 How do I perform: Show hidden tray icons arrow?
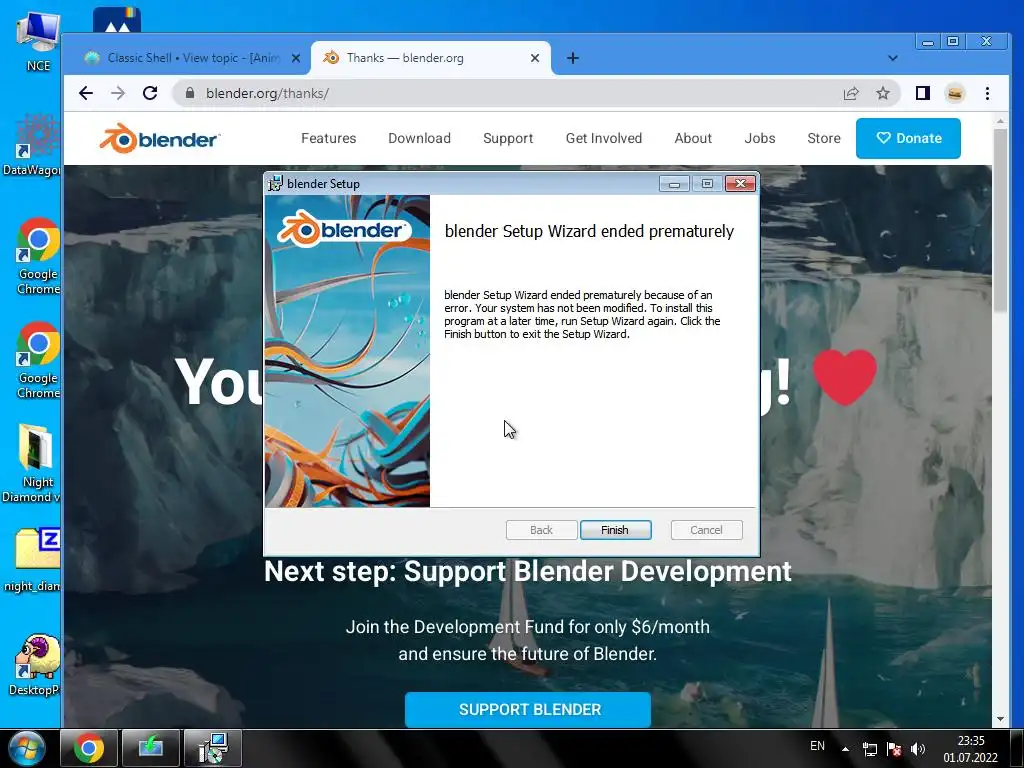[x=845, y=749]
